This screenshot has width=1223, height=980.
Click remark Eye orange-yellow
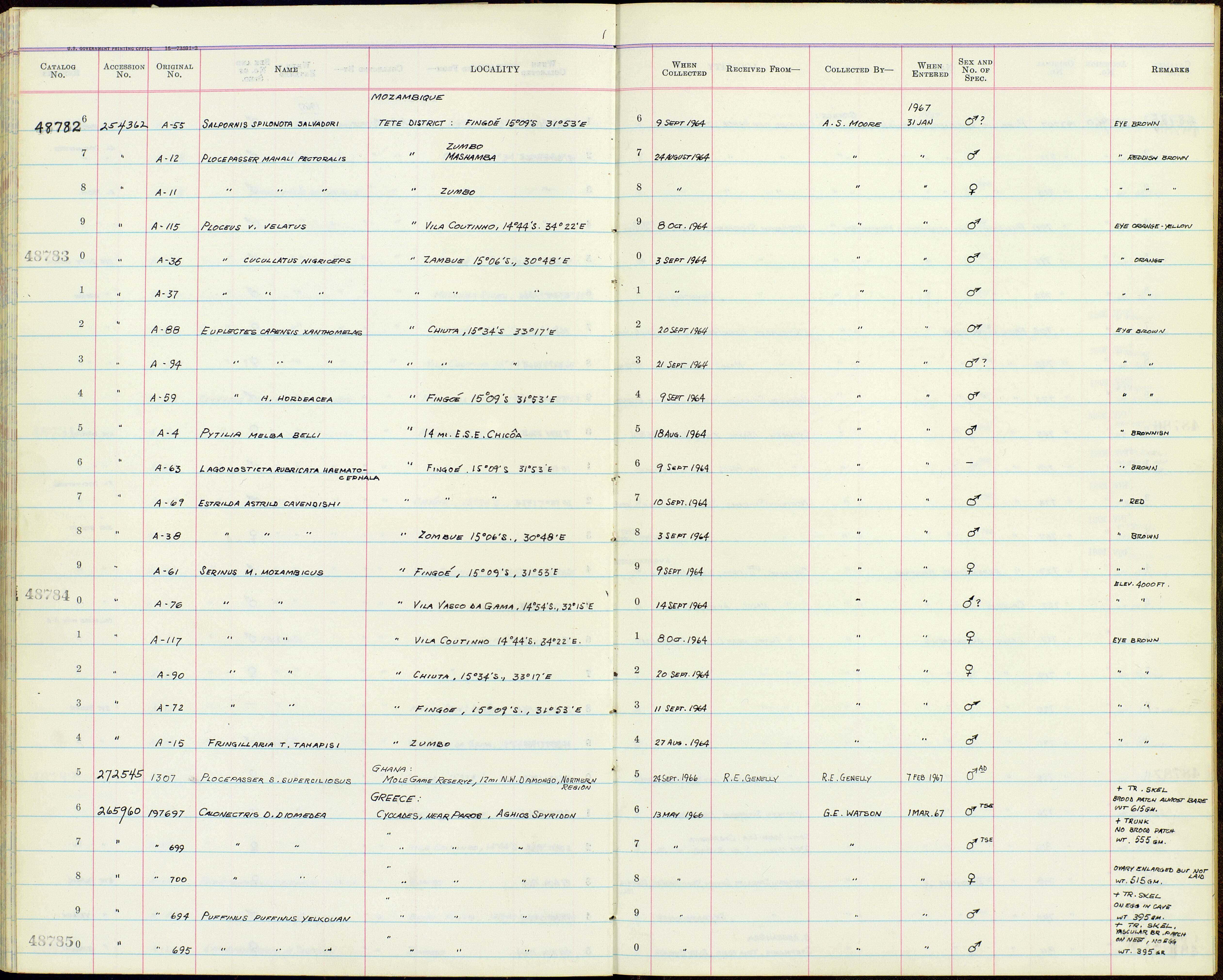(1153, 226)
